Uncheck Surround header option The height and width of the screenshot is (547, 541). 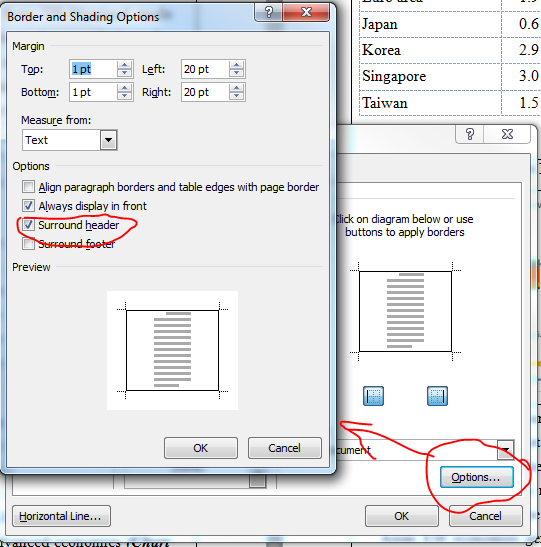(28, 225)
